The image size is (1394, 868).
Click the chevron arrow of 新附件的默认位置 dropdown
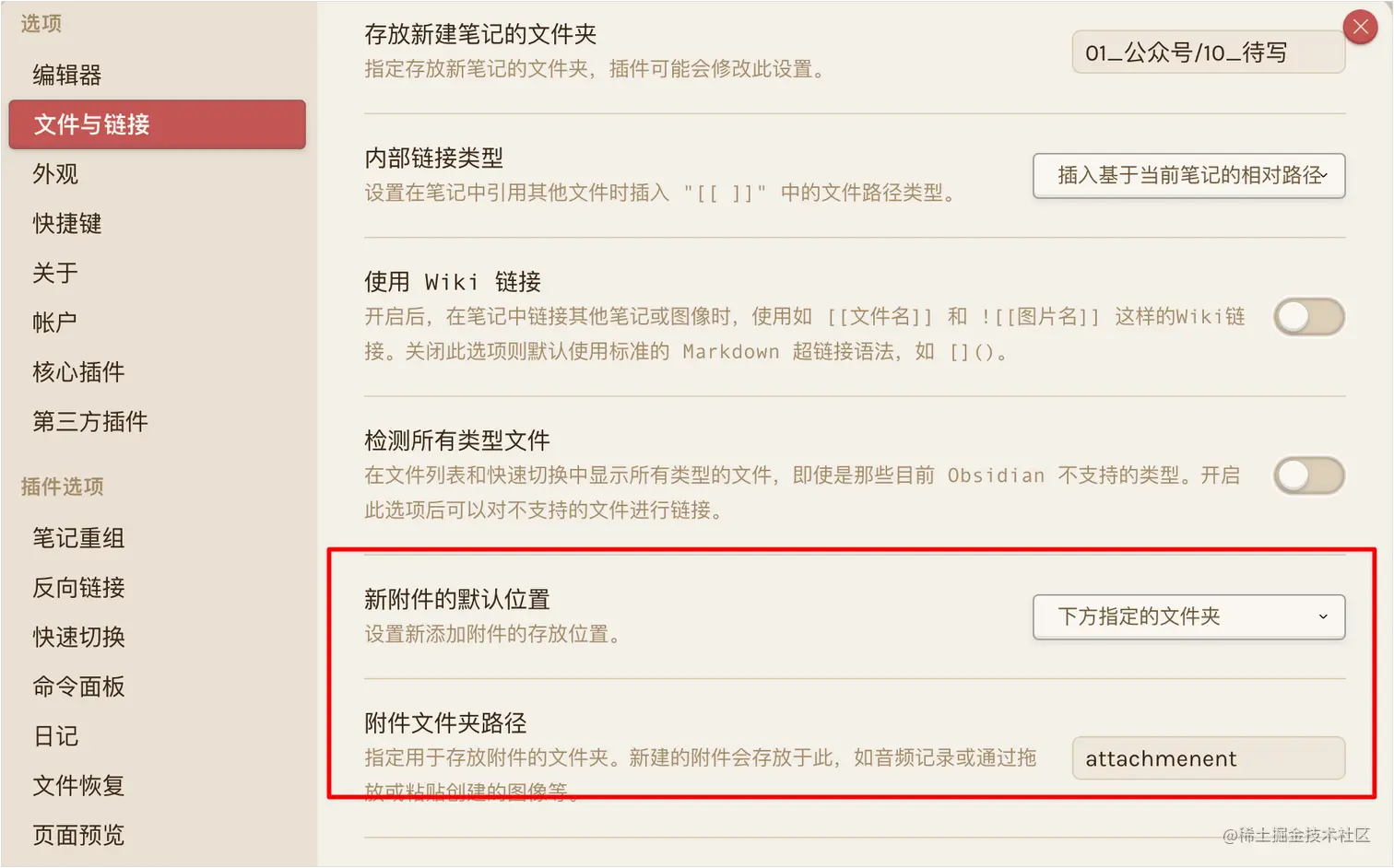1323,616
